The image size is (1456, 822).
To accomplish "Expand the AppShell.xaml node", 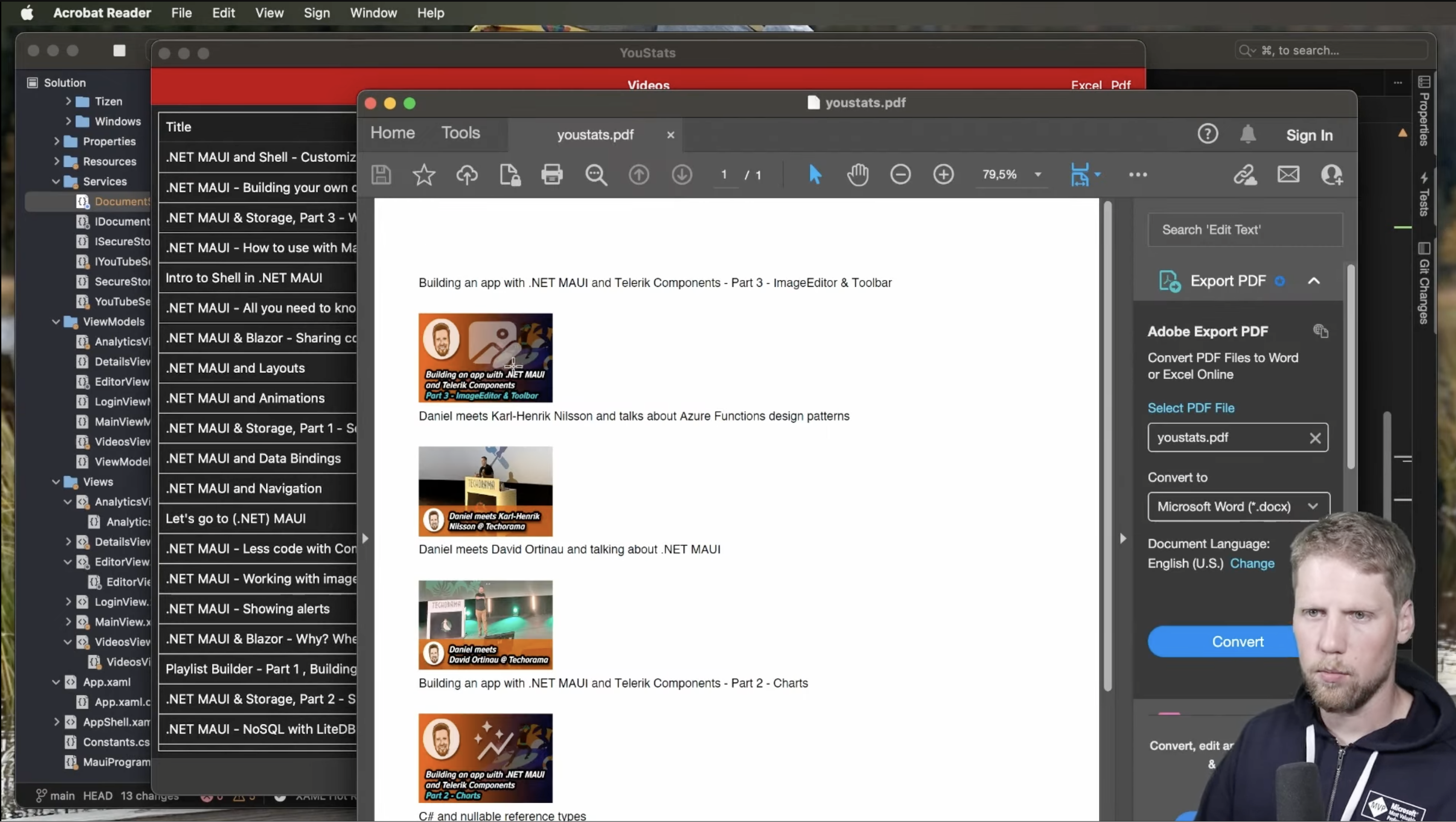I will coord(56,723).
